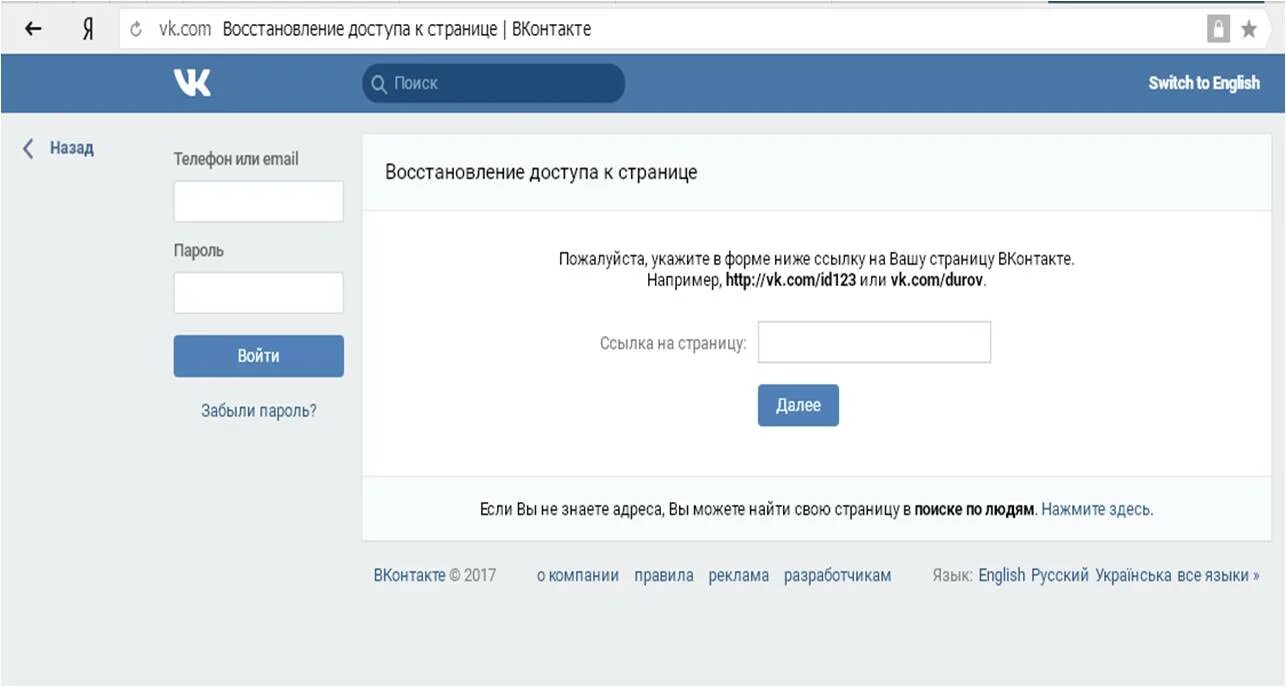Viewport: 1286px width, 687px height.
Task: Click bold text поиске по людям
Action: point(974,509)
